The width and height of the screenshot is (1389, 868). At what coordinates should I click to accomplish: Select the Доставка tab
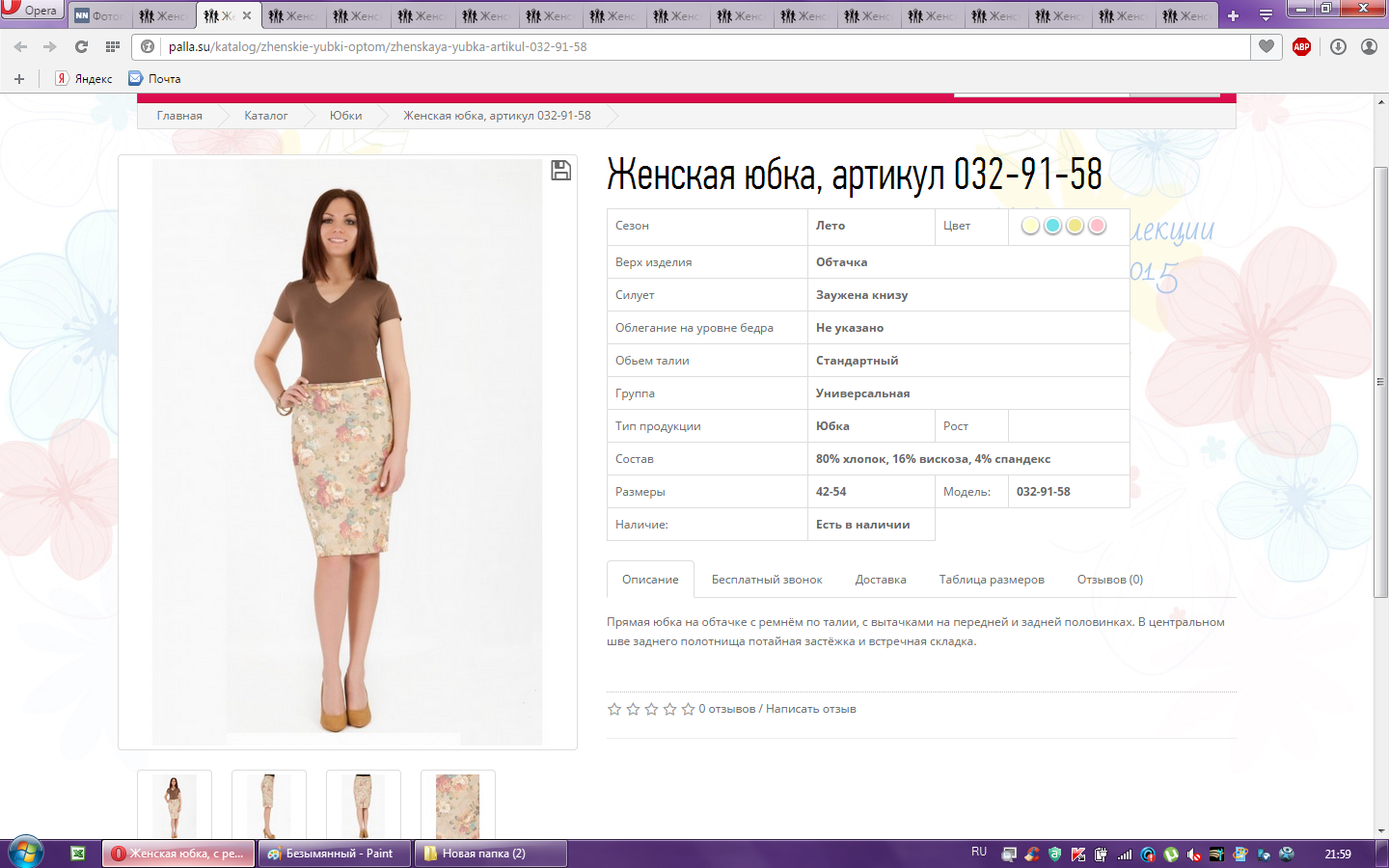pos(881,580)
